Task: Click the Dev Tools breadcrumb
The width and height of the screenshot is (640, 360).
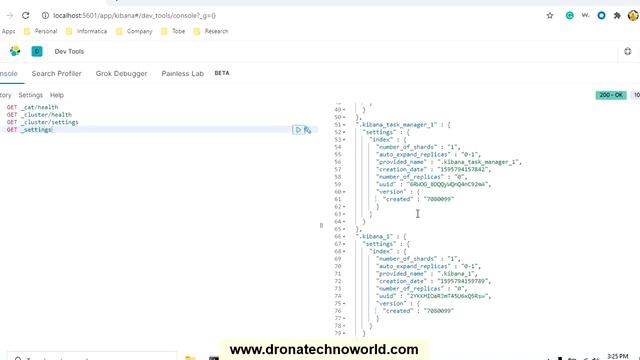Action: pos(69,51)
